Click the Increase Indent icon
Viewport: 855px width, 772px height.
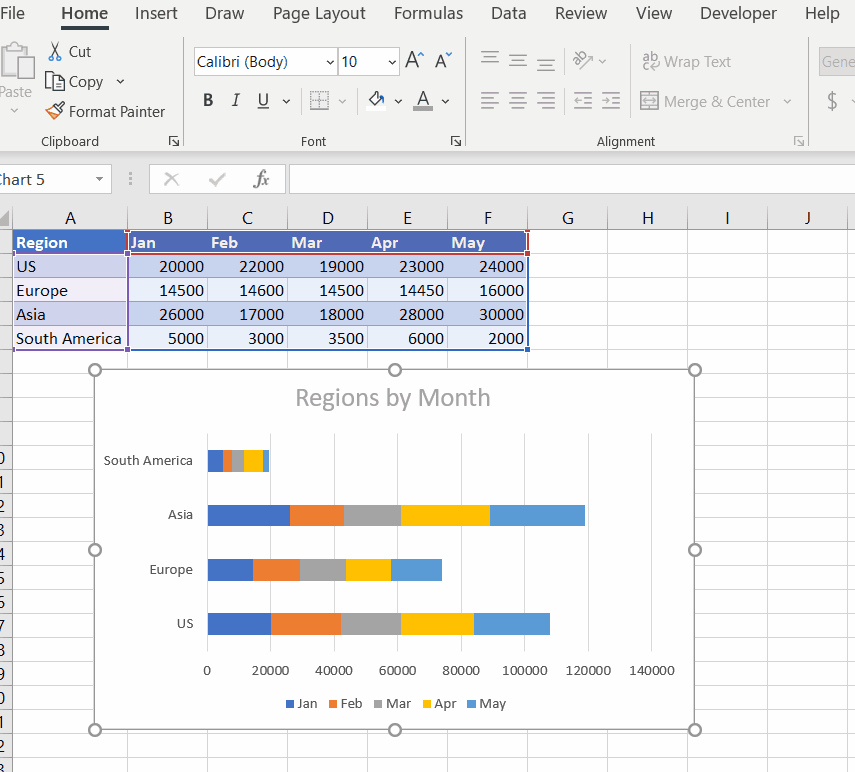click(611, 100)
